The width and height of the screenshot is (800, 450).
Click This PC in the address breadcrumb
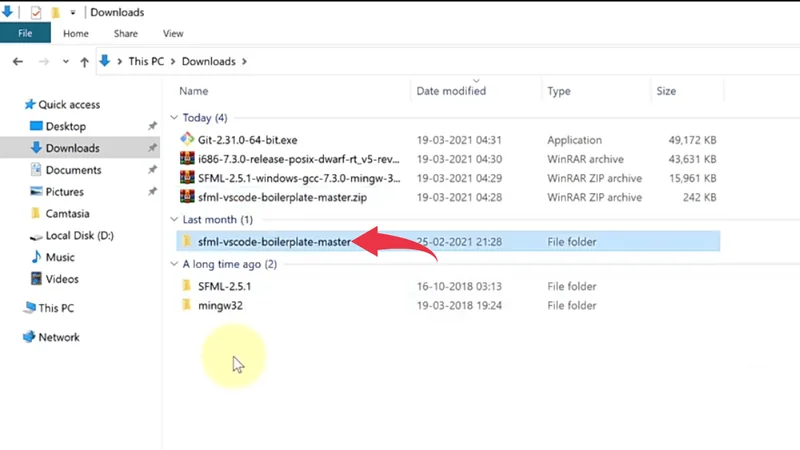[x=148, y=61]
